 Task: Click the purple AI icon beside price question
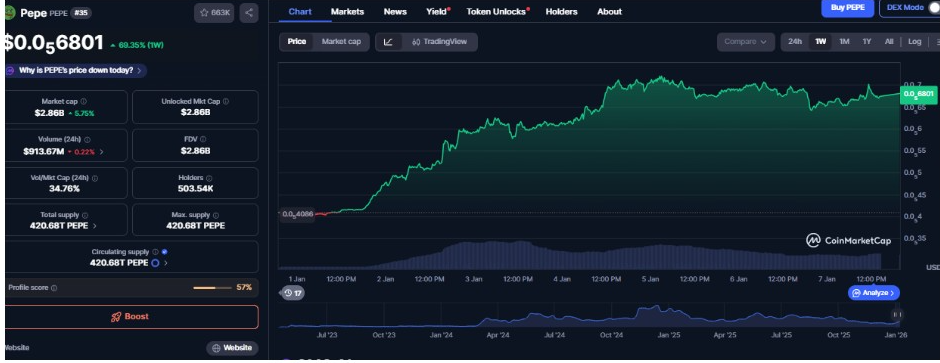[x=10, y=71]
